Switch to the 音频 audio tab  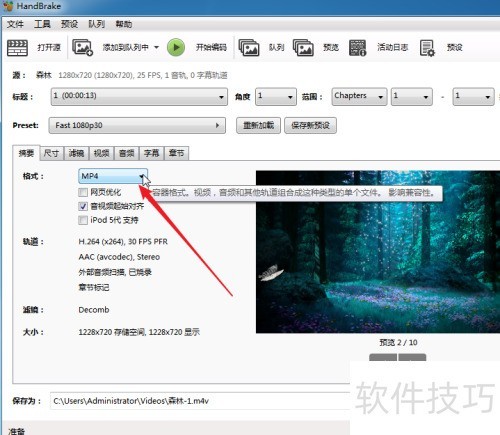(x=127, y=153)
